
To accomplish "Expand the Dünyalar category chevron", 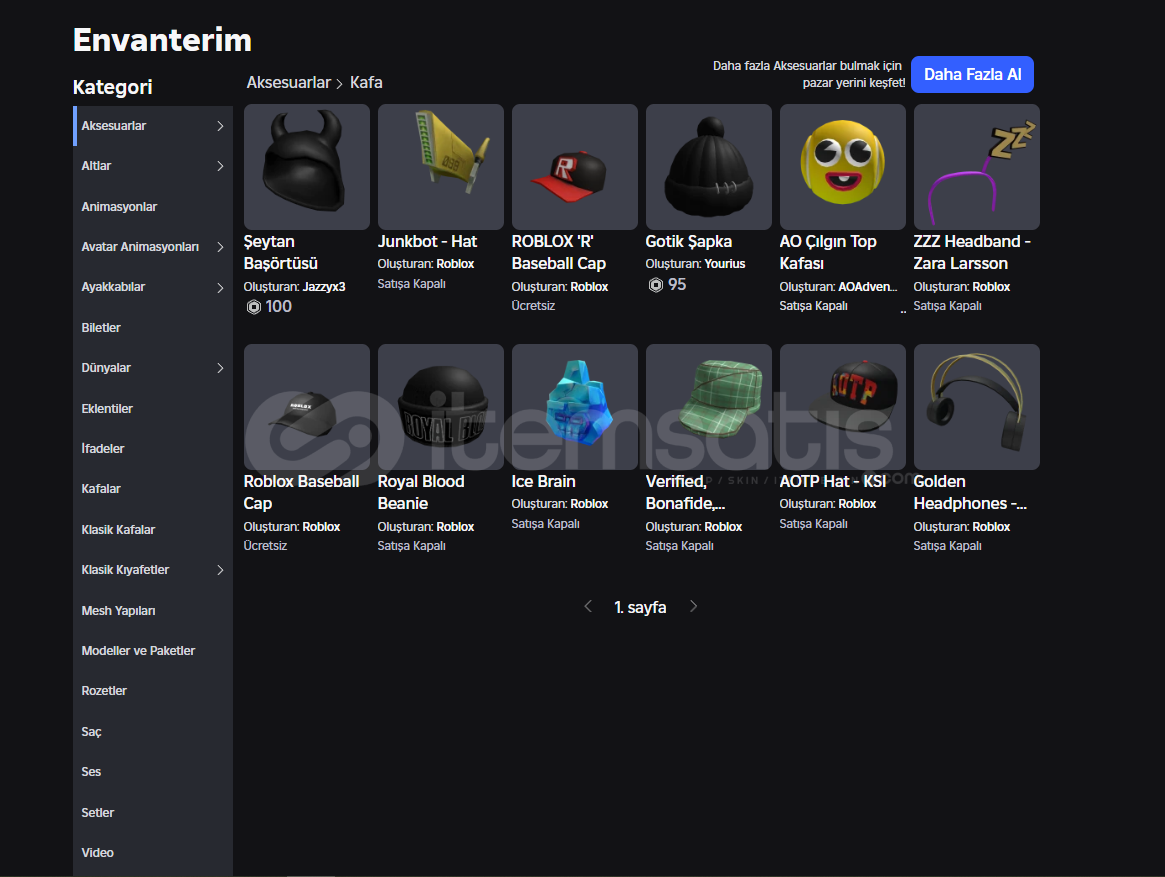I will [220, 368].
